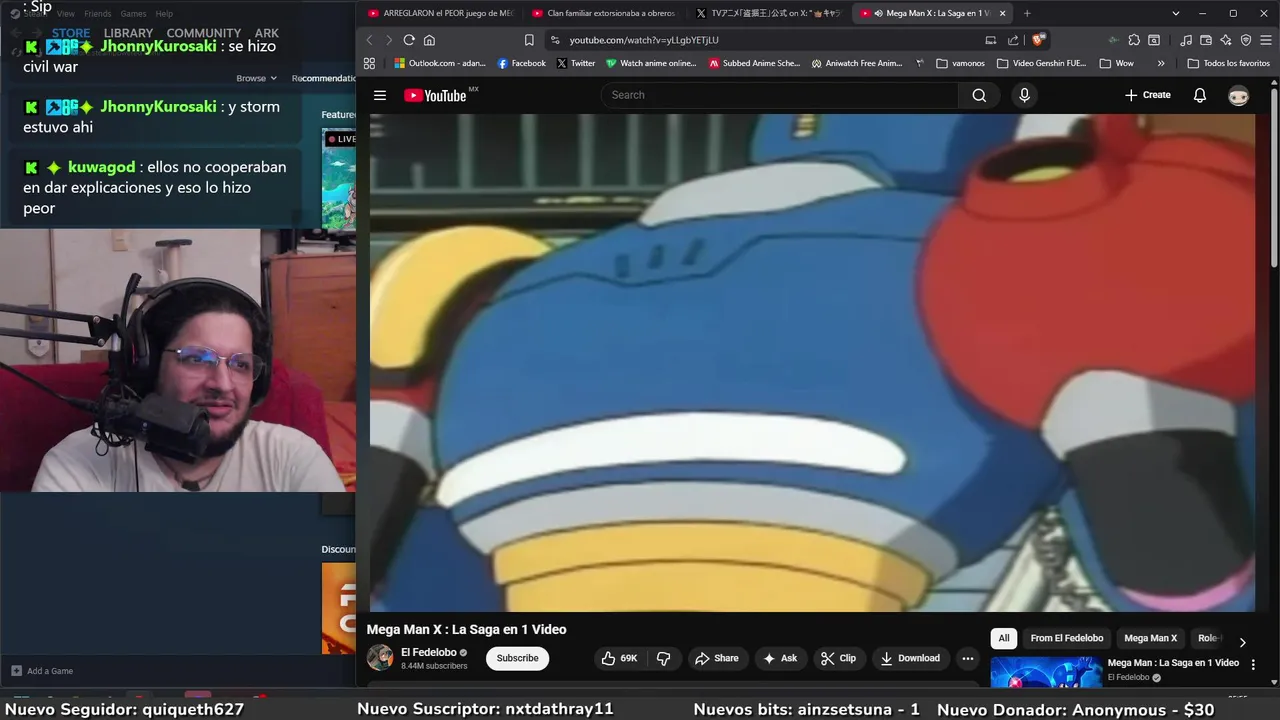Open the browser media control music icon

pyautogui.click(x=1186, y=40)
